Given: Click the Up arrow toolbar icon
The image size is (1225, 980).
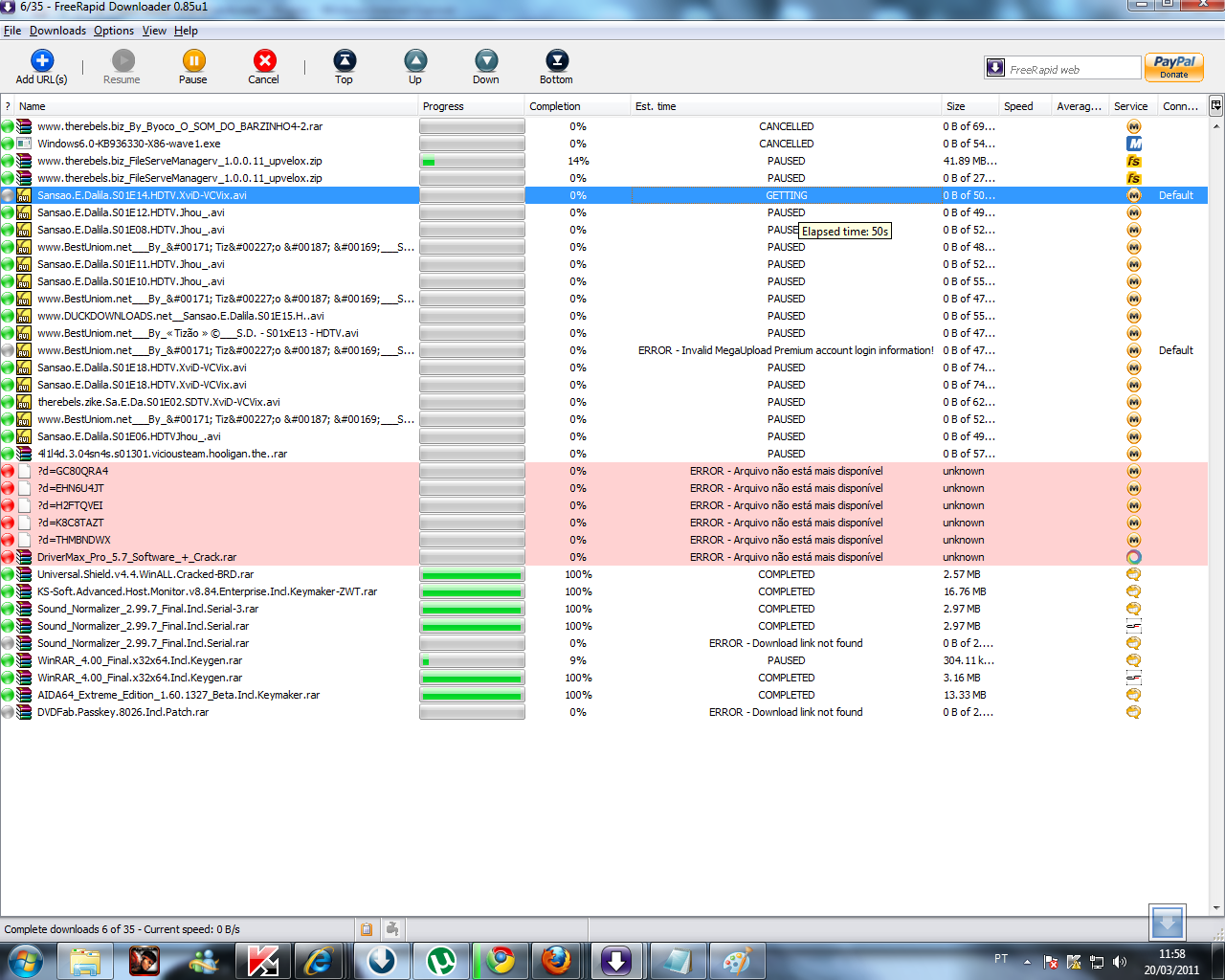Looking at the screenshot, I should pyautogui.click(x=415, y=61).
